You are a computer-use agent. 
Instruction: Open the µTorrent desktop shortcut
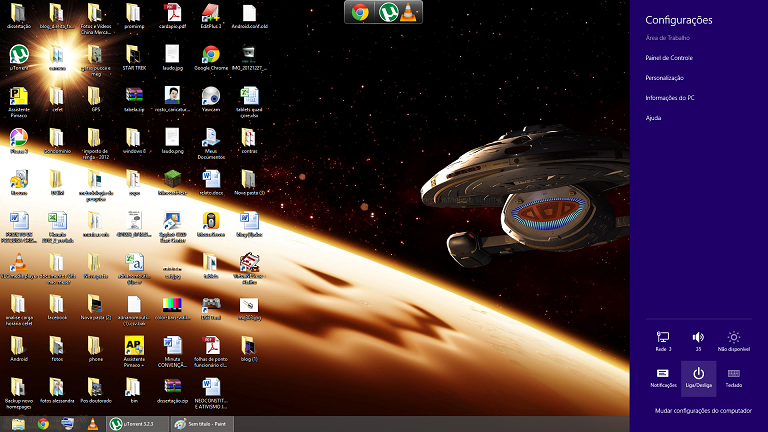tap(19, 58)
